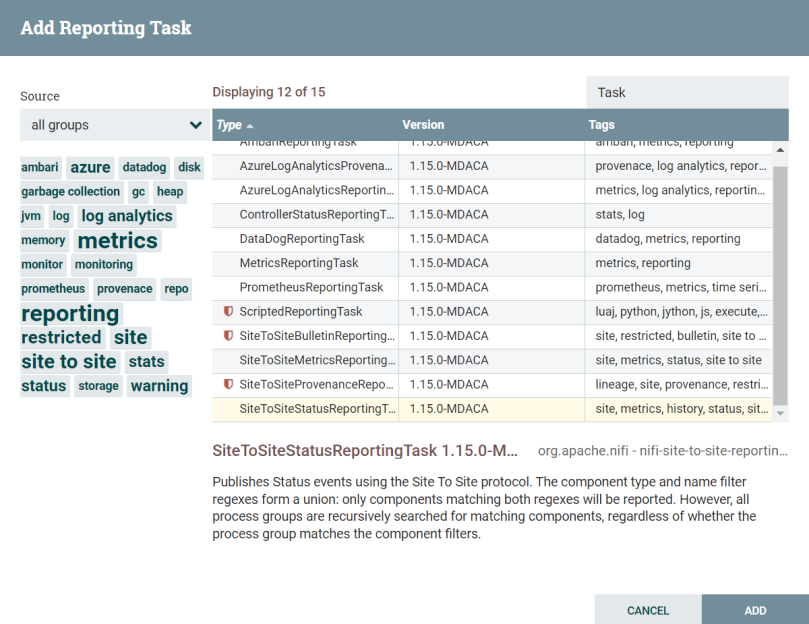The width and height of the screenshot is (809, 624).
Task: Filter by the "reporting" tag
Action: click(x=70, y=313)
